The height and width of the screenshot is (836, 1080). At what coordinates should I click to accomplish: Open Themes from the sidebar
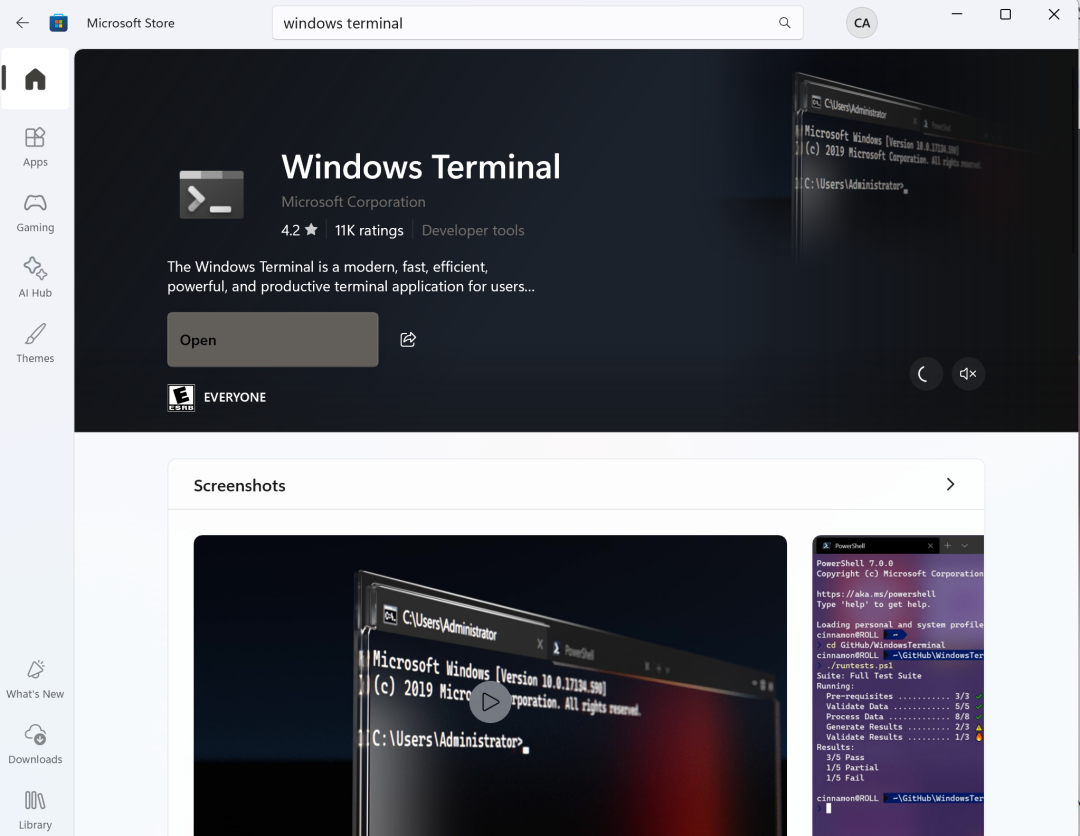coord(35,343)
